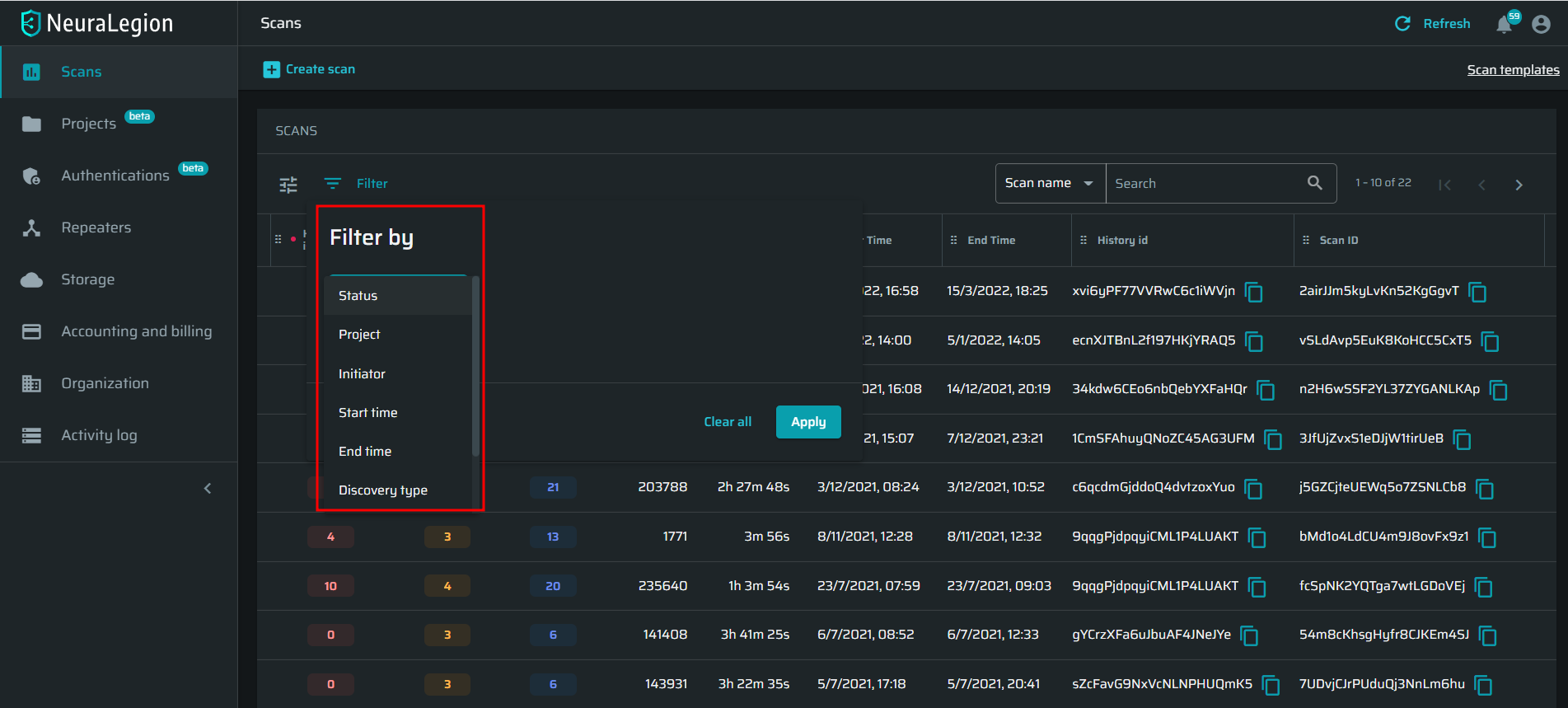Copy scan ID 3JfUjZvxS1eDJjW1tirUeB

pyautogui.click(x=1463, y=439)
